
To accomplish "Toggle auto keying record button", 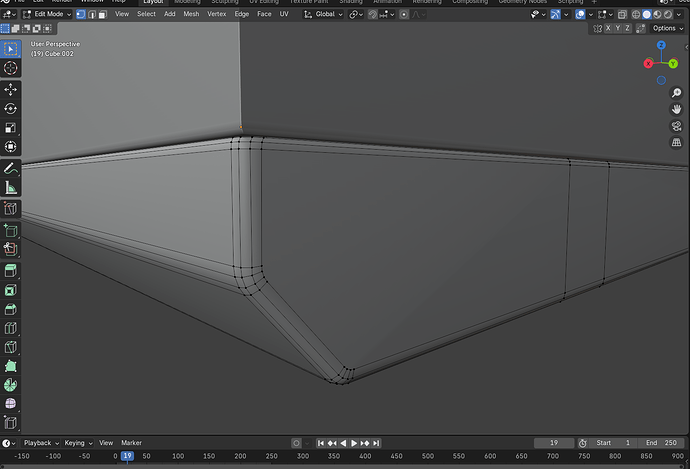I will click(296, 443).
